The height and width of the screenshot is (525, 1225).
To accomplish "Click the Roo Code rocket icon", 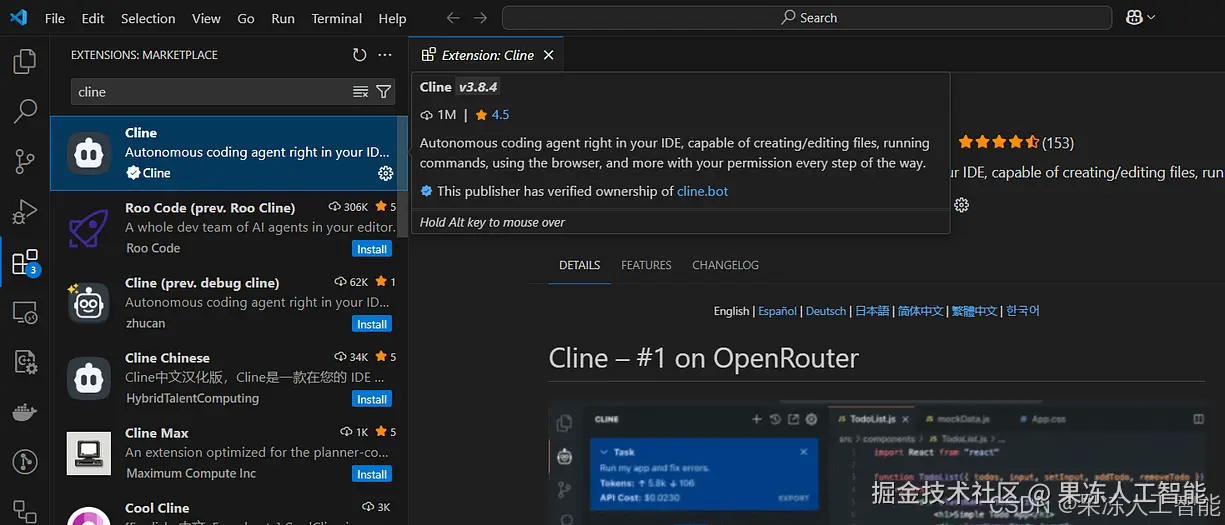I will [89, 228].
